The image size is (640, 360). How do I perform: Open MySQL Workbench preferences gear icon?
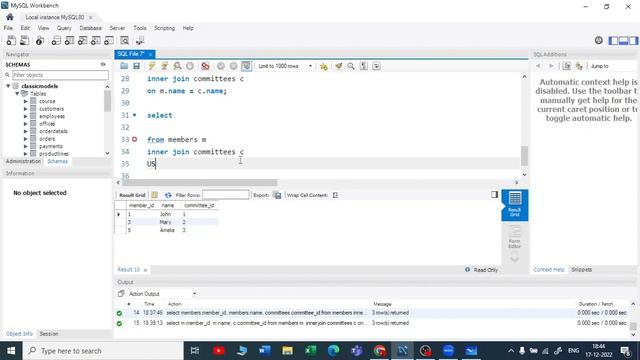coord(598,40)
